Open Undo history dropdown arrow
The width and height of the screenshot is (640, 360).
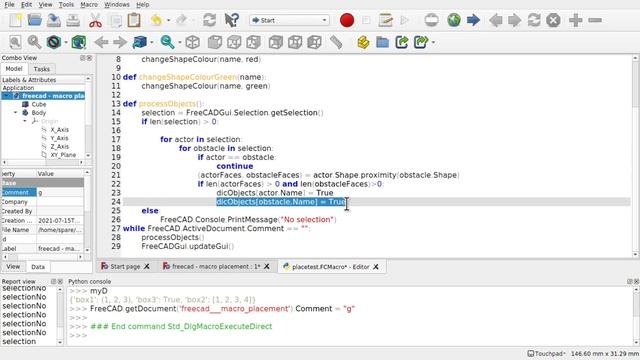pos(168,20)
